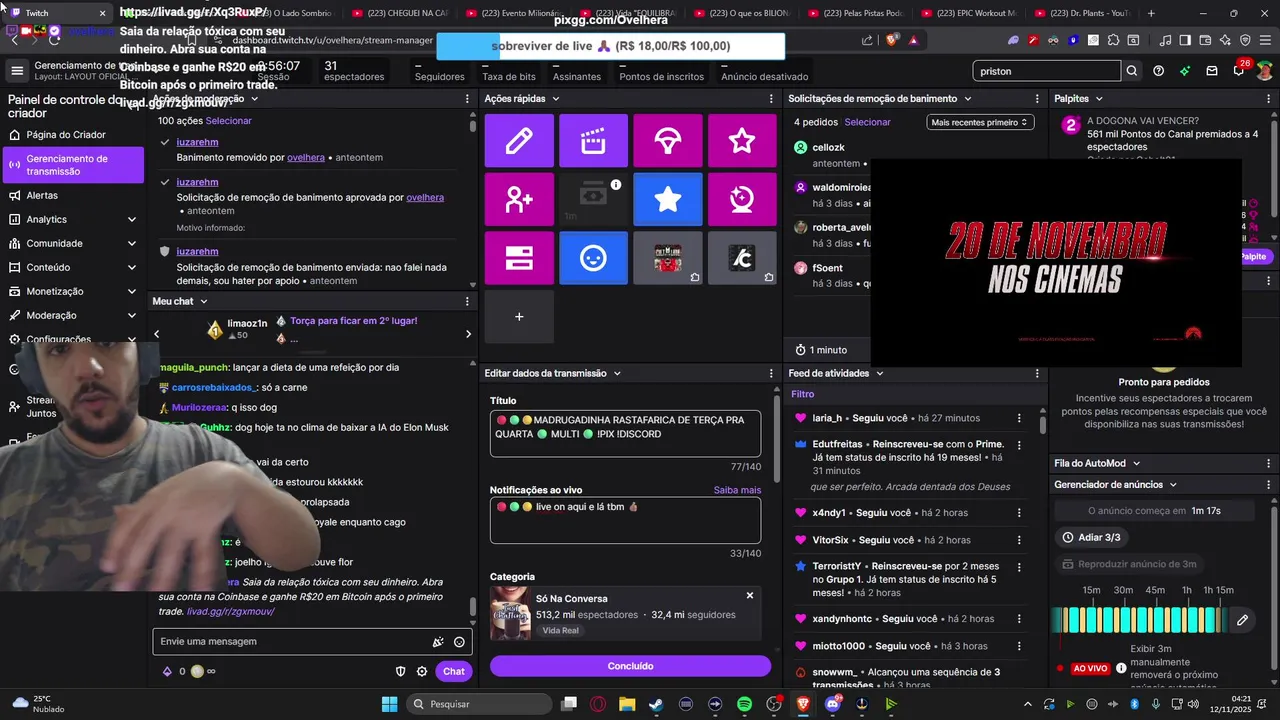This screenshot has height=720, width=1280.
Task: Click the red channel image quick action tile
Action: coord(668,258)
